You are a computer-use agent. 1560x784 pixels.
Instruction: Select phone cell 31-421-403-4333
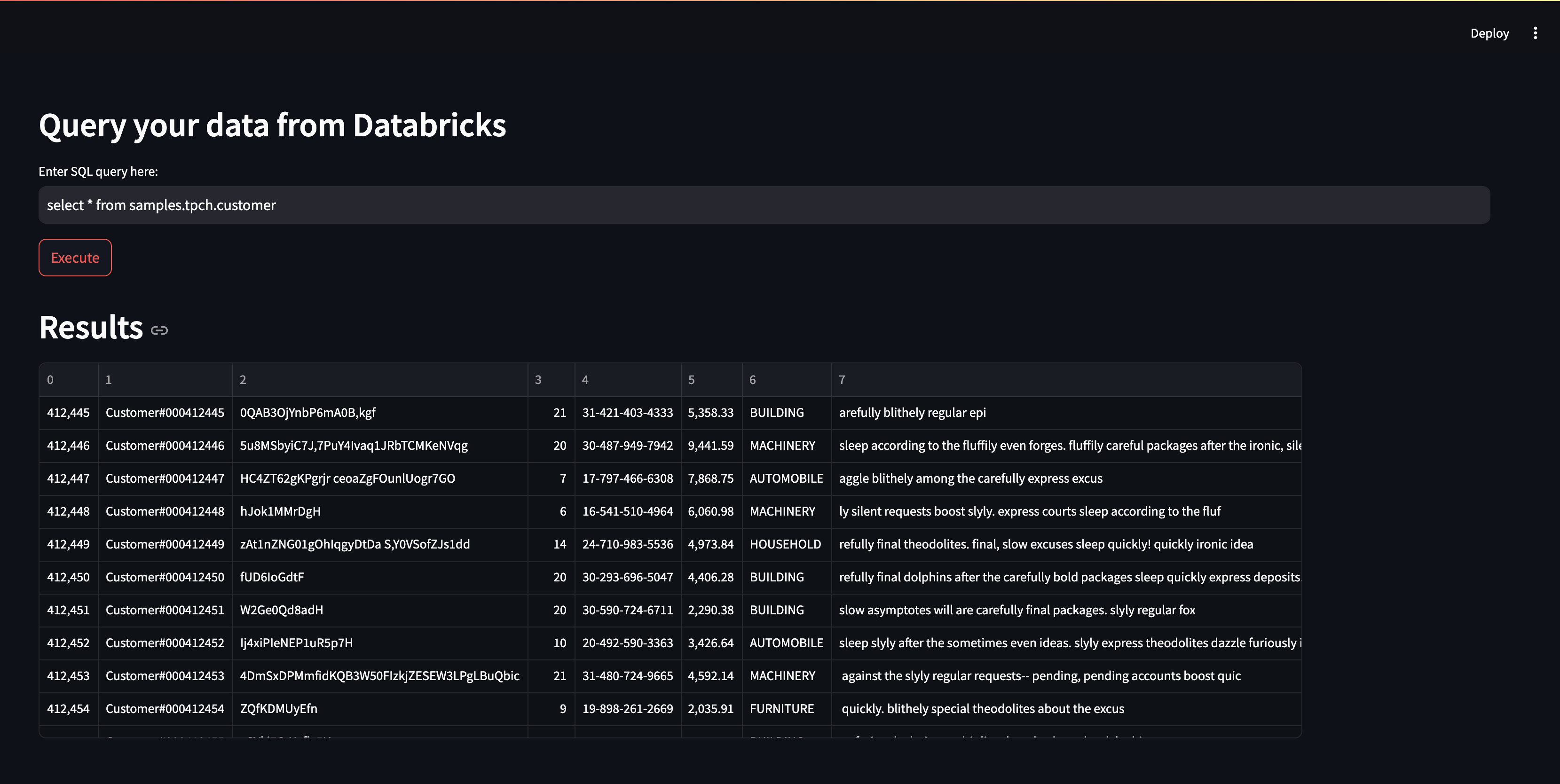click(x=628, y=413)
